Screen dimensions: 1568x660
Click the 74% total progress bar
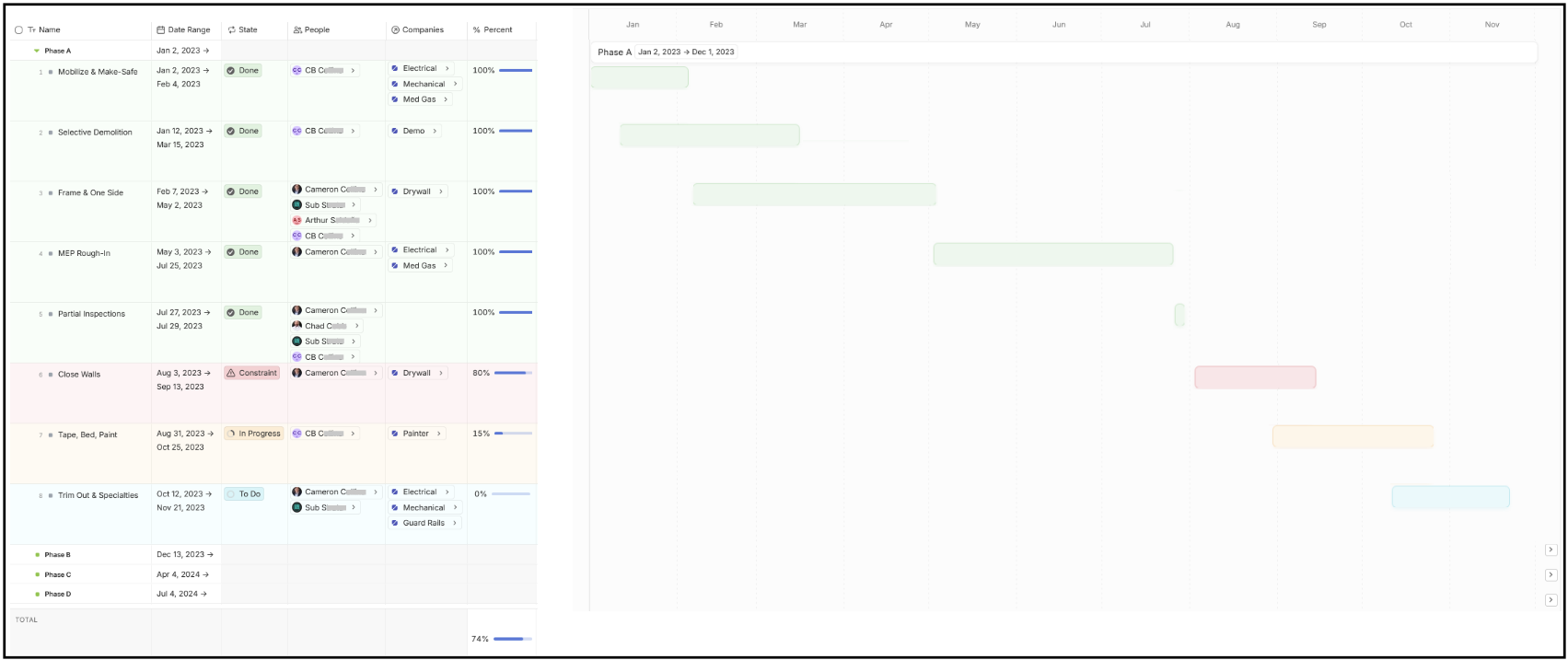click(x=513, y=639)
